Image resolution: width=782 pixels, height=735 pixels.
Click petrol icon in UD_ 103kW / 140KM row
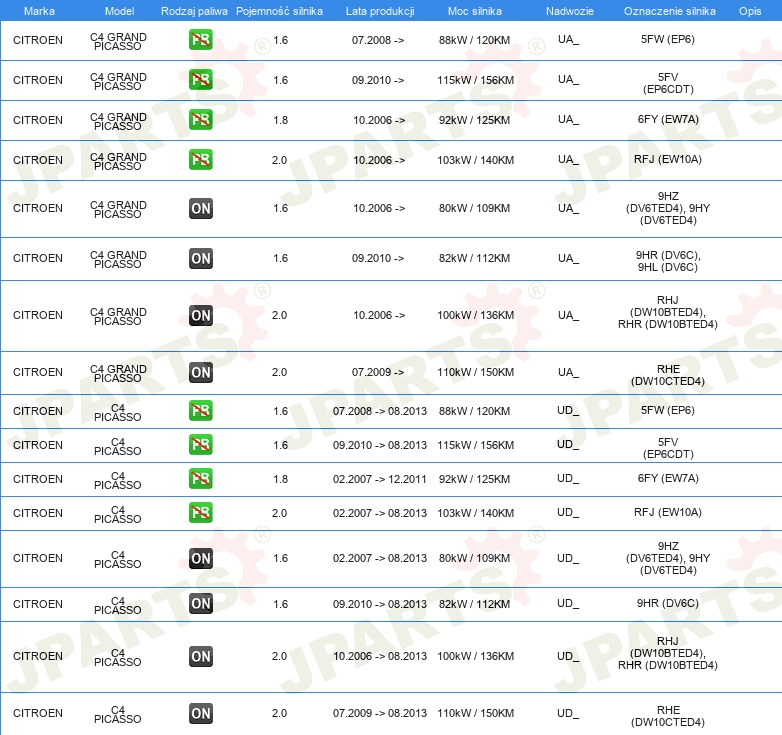tap(201, 513)
